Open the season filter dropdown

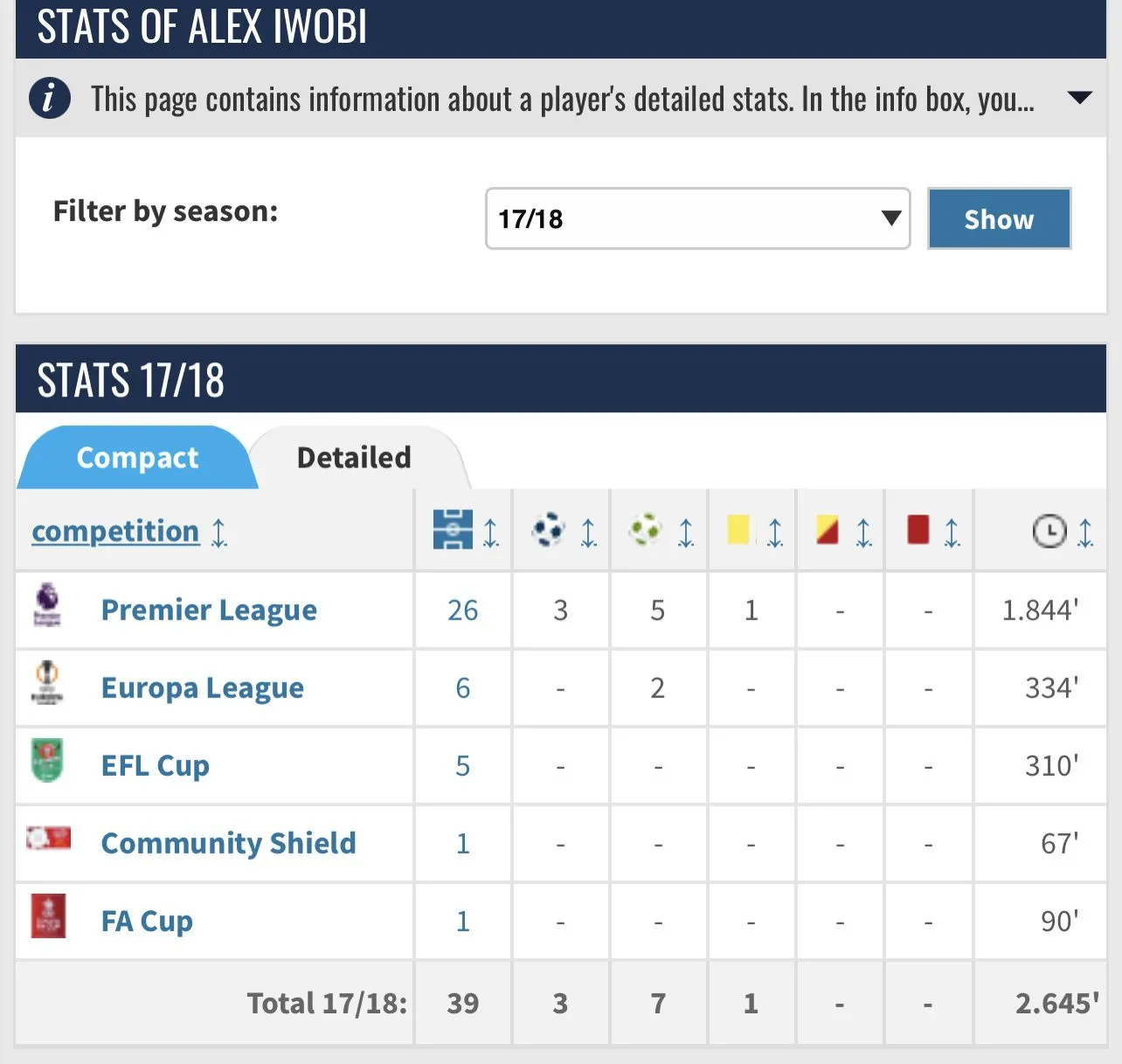point(697,218)
